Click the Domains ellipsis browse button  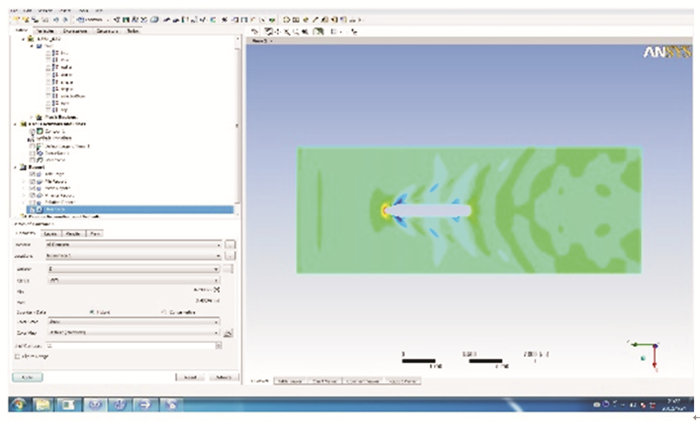point(230,244)
